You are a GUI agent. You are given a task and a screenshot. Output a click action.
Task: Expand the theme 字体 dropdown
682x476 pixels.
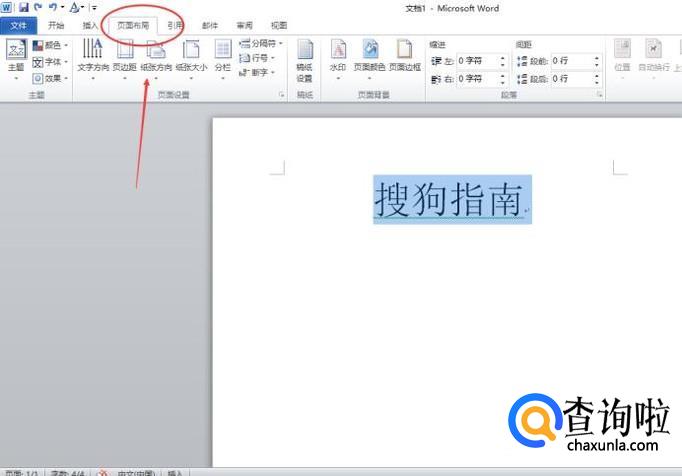click(50, 62)
